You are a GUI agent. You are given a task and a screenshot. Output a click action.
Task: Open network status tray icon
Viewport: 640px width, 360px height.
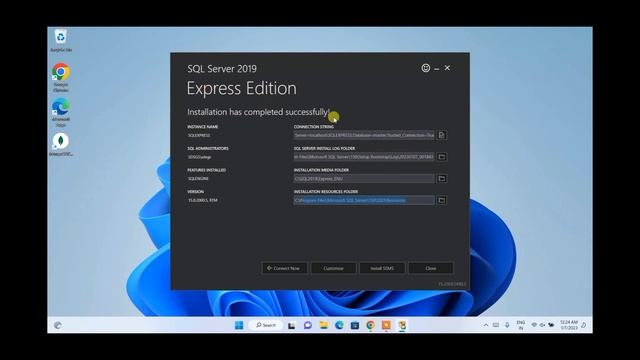coord(534,325)
